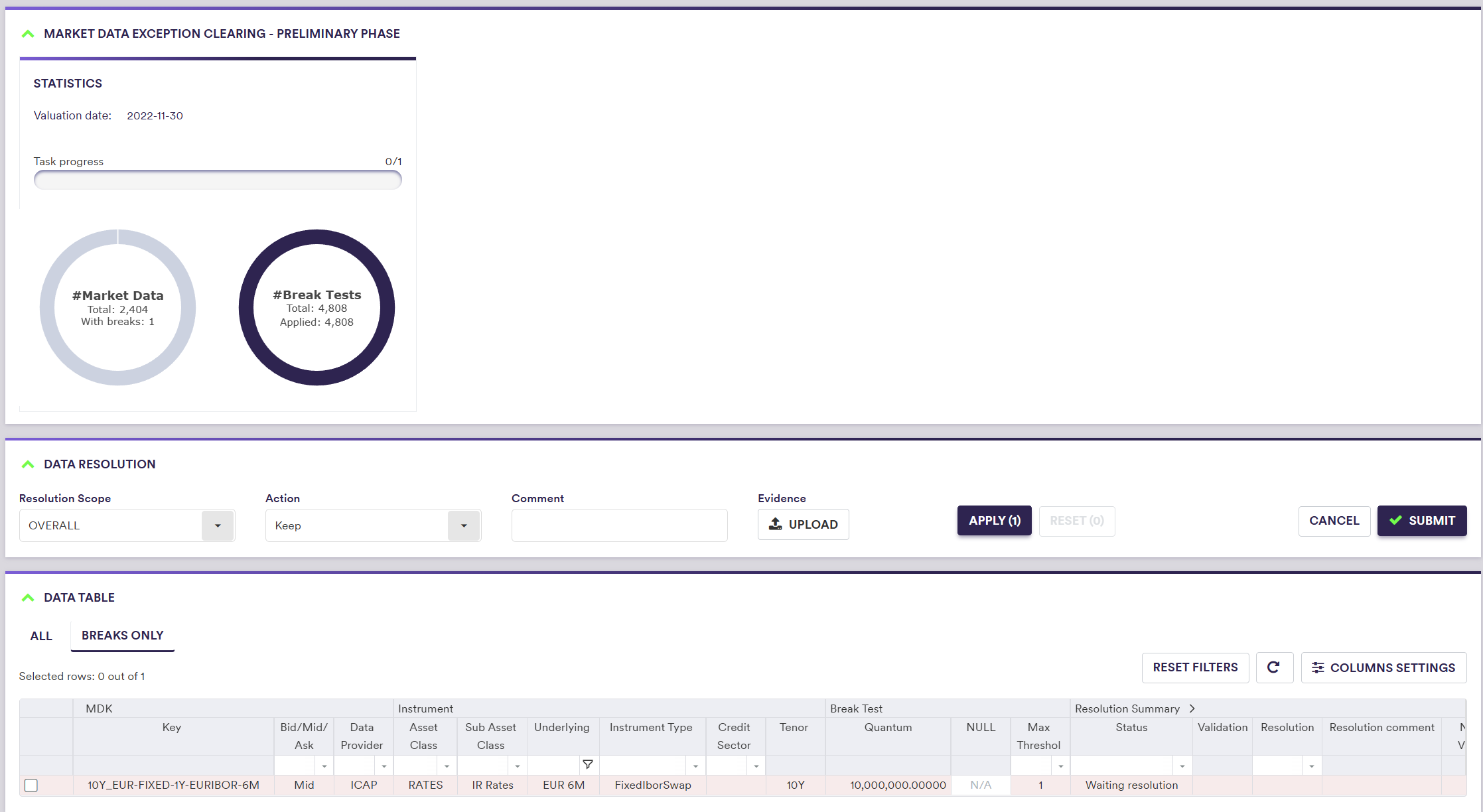Screen dimensions: 1483x812
Task: Select the 10Y_EUR-FIXED-1Y-EURIBOR-6M row checkbox
Action: (x=31, y=785)
